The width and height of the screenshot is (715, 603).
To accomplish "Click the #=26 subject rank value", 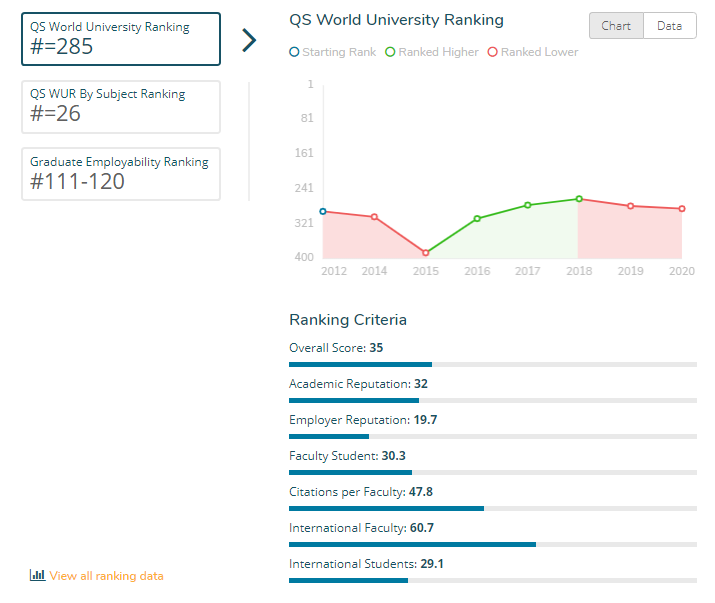I will (x=55, y=114).
